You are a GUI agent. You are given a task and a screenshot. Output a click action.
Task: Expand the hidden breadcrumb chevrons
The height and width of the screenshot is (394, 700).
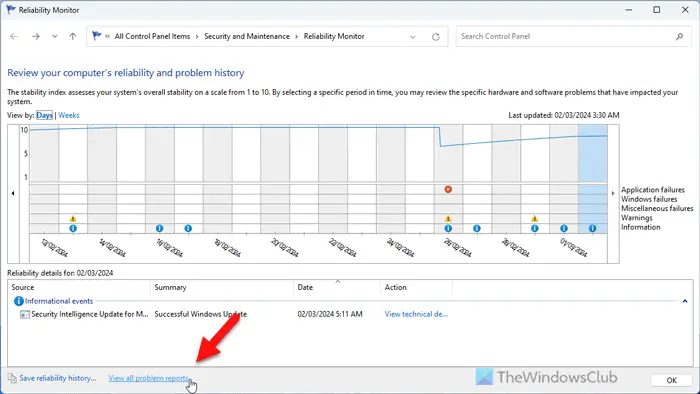point(108,36)
